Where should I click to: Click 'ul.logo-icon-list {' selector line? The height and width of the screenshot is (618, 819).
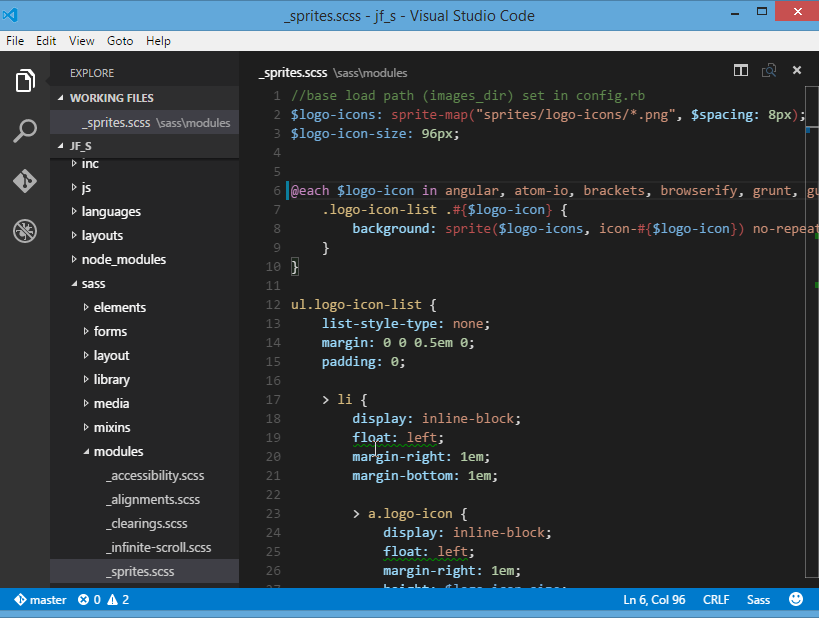(364, 305)
